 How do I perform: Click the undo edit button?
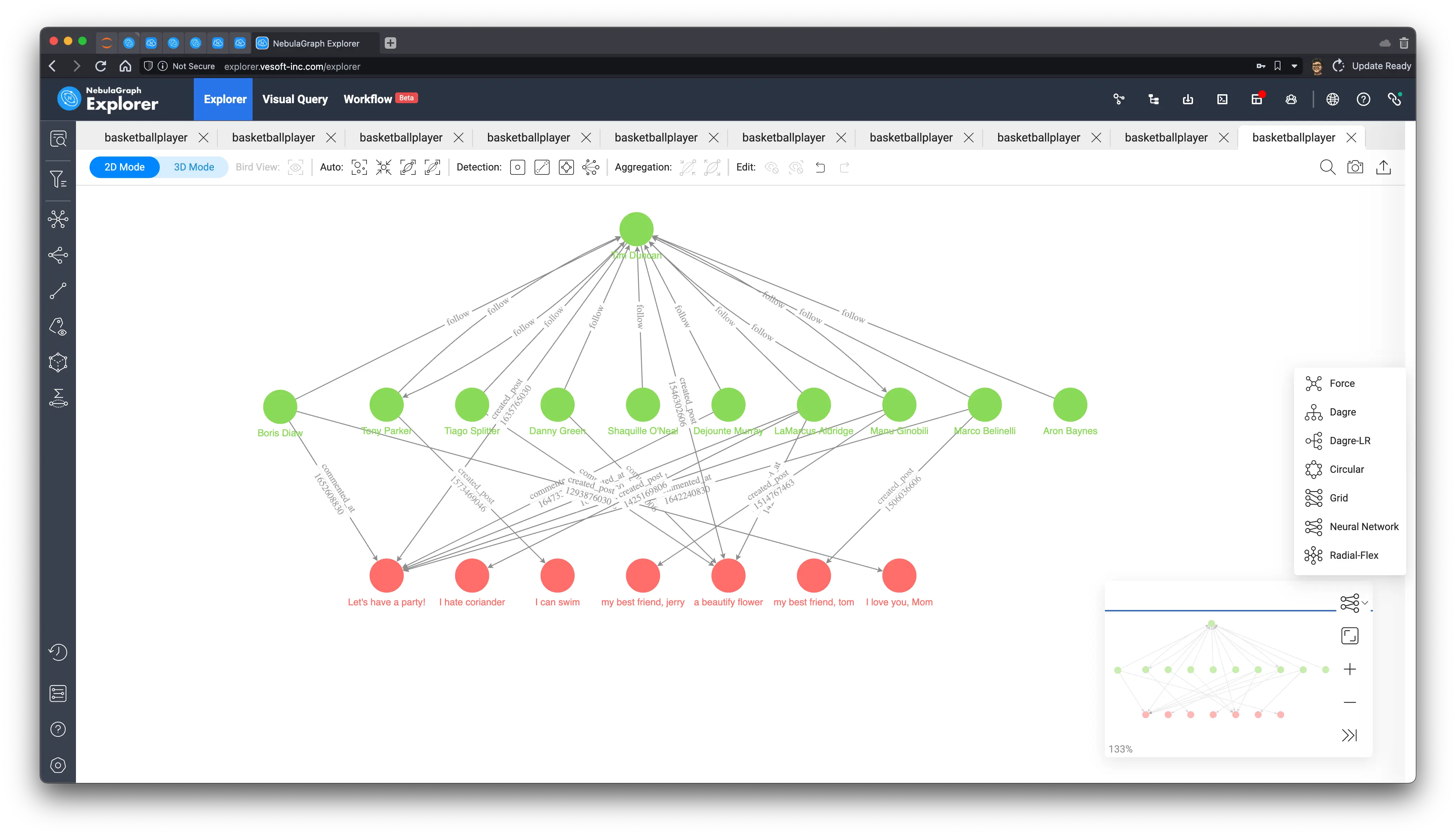[x=820, y=167]
